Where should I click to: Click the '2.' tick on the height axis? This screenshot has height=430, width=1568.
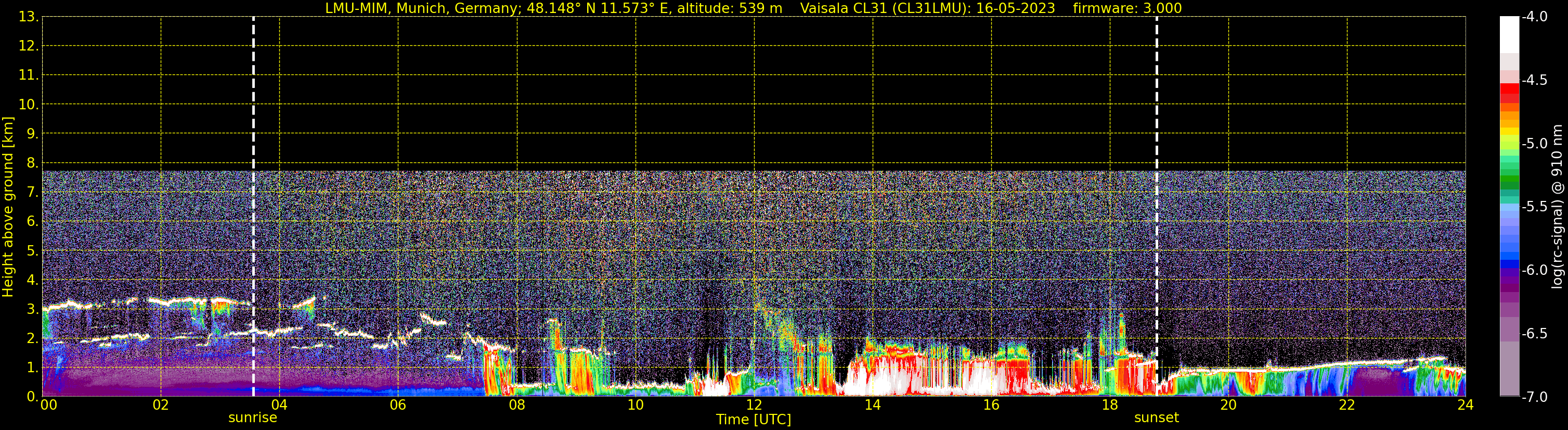(x=32, y=338)
